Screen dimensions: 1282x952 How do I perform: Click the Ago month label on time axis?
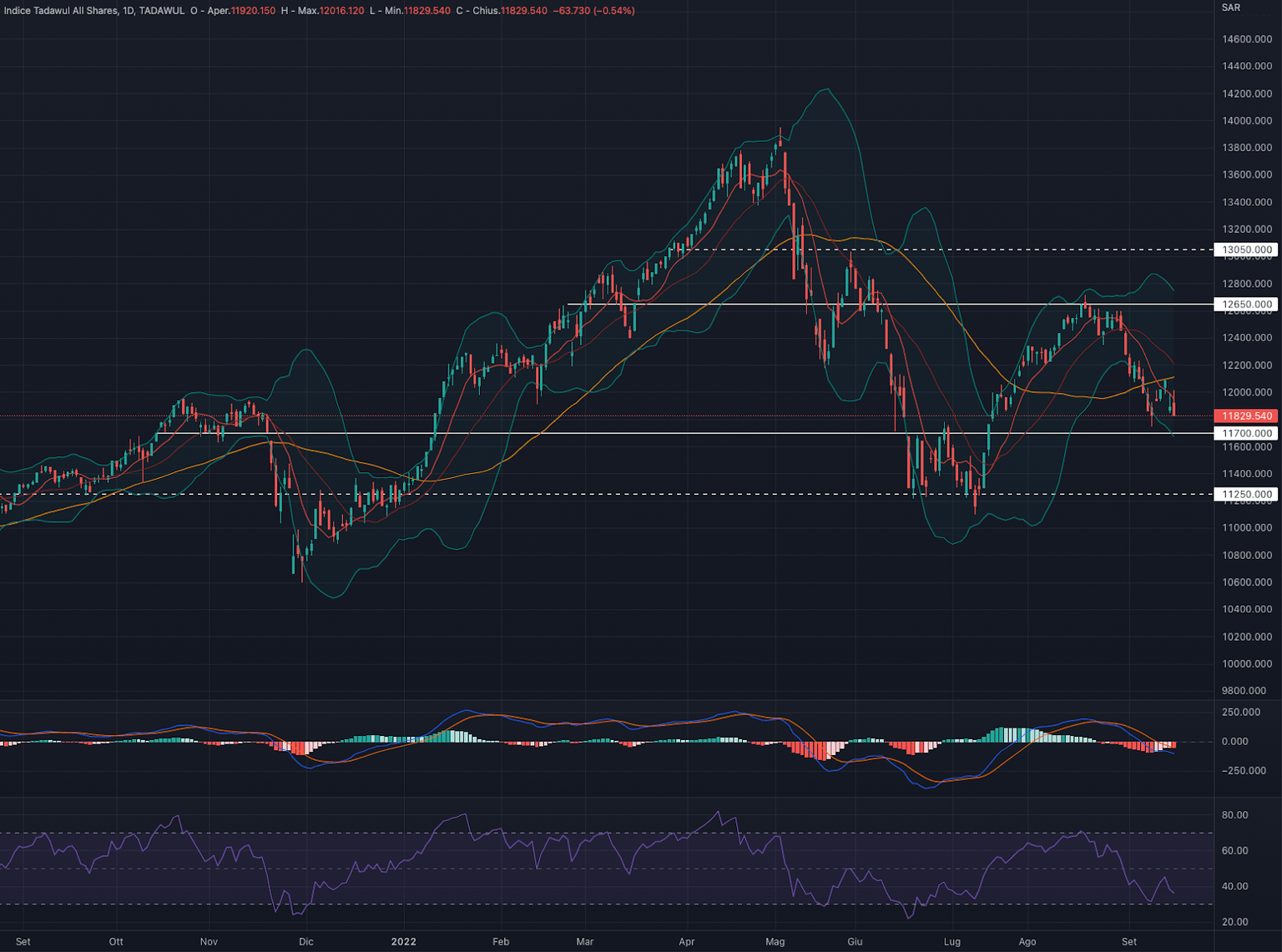(x=1027, y=941)
